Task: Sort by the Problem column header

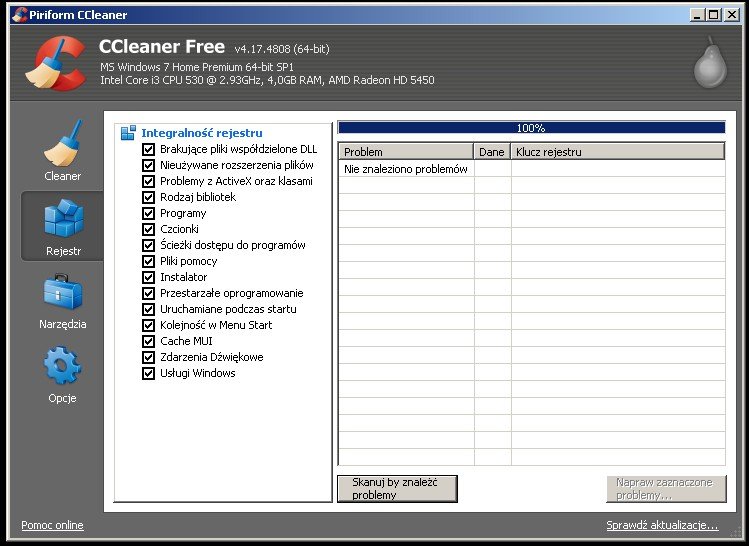Action: pyautogui.click(x=406, y=151)
